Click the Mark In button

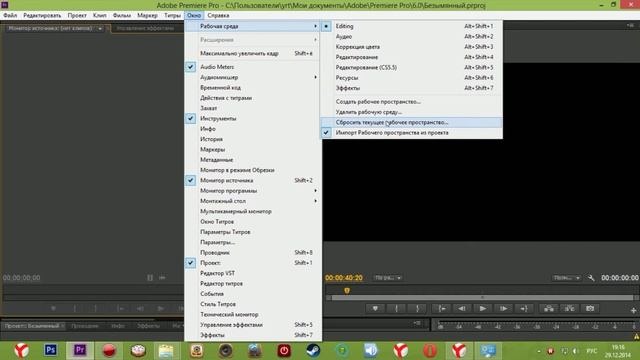coord(396,309)
